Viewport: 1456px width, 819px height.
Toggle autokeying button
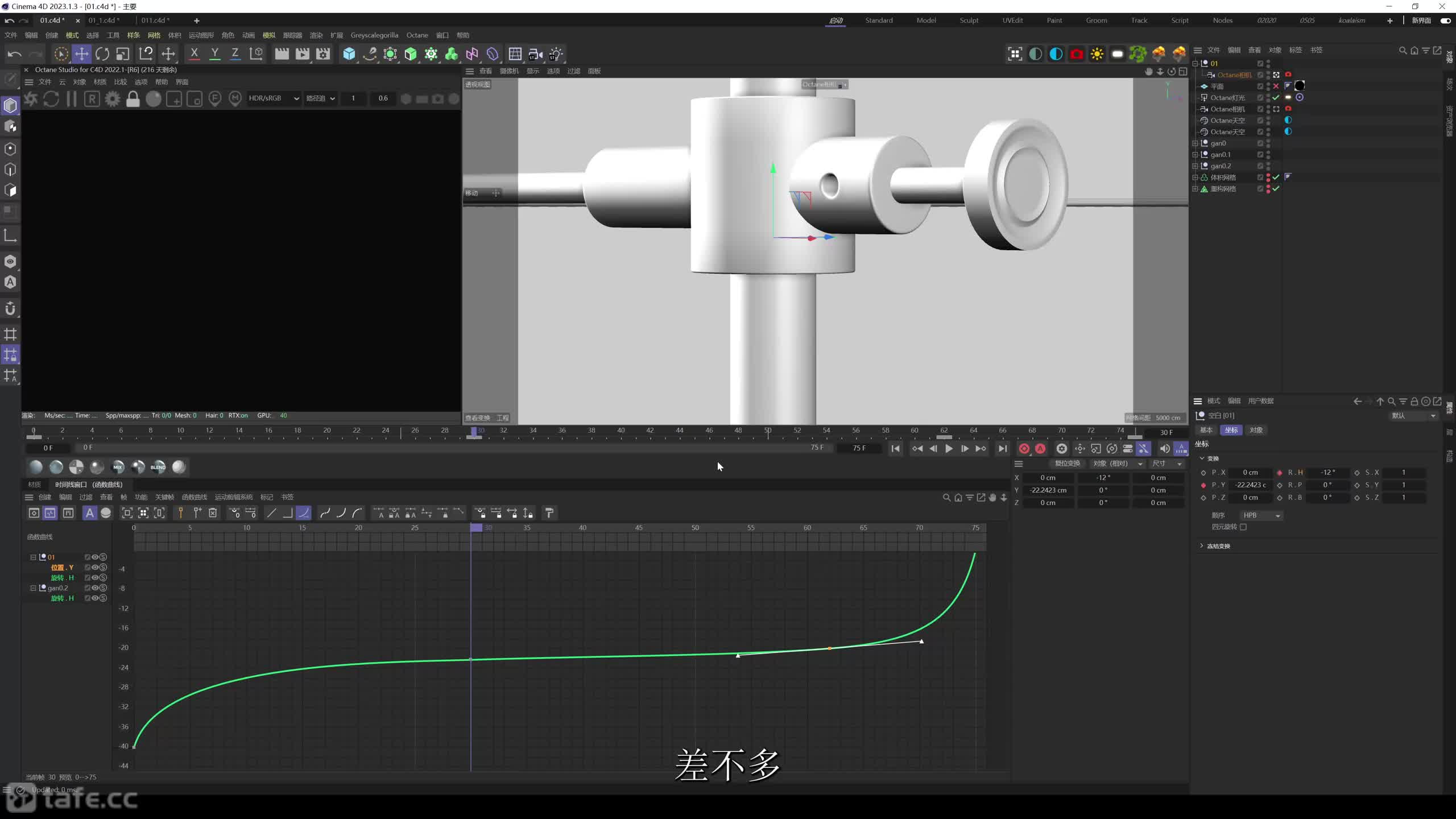(x=1040, y=449)
